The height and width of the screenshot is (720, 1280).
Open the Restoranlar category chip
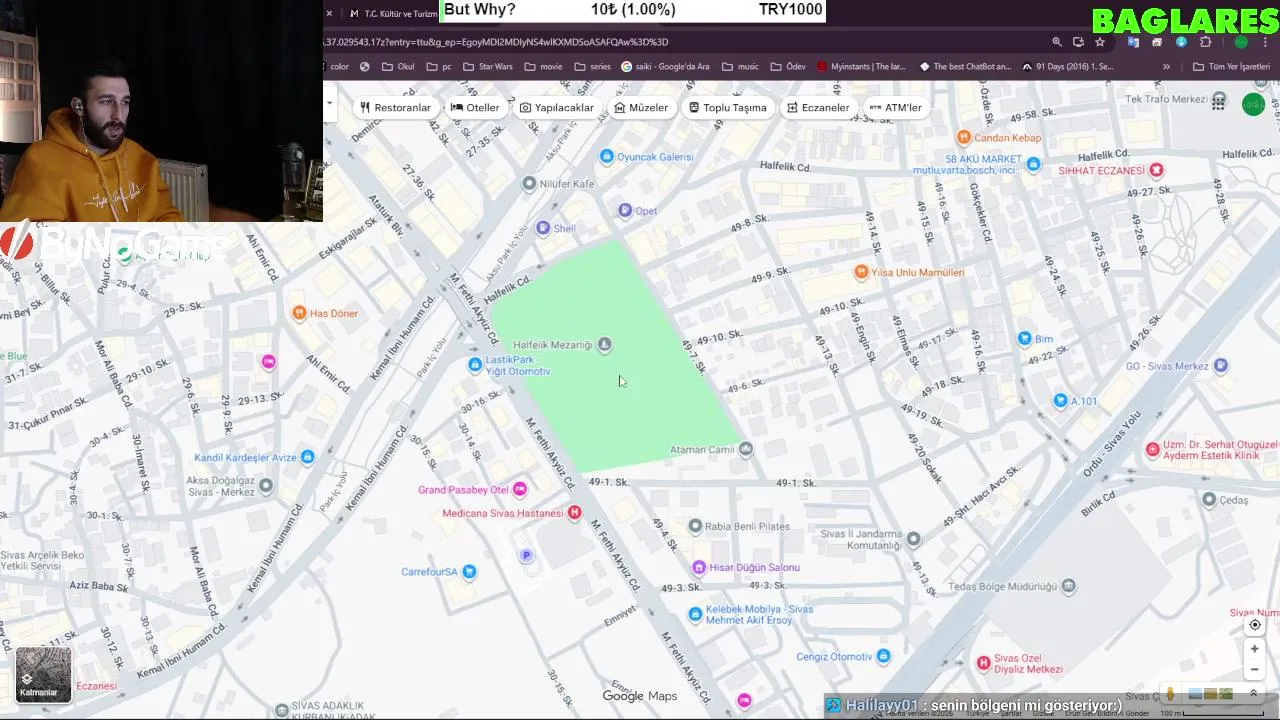[395, 107]
